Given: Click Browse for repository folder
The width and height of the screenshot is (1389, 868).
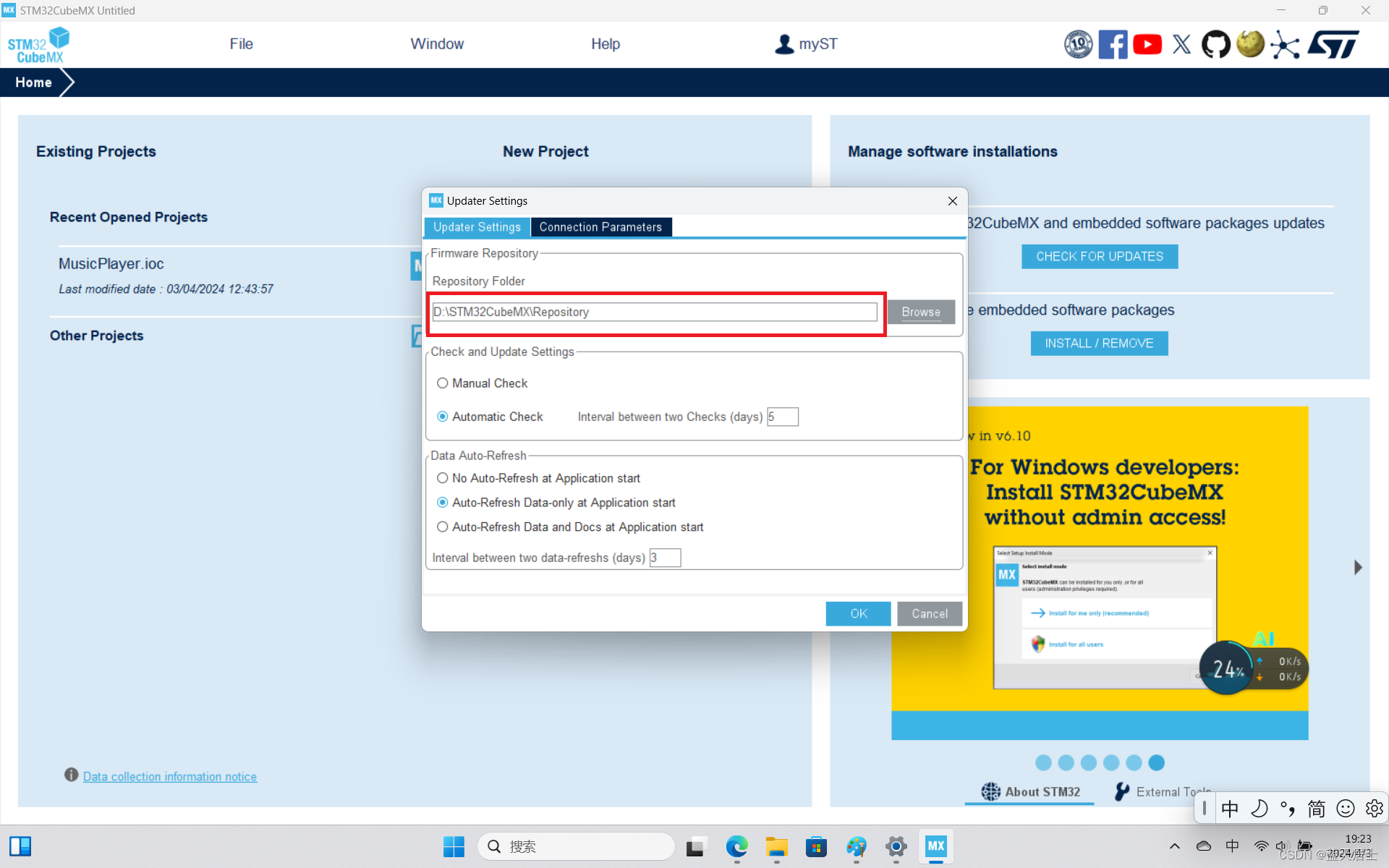Looking at the screenshot, I should (920, 312).
